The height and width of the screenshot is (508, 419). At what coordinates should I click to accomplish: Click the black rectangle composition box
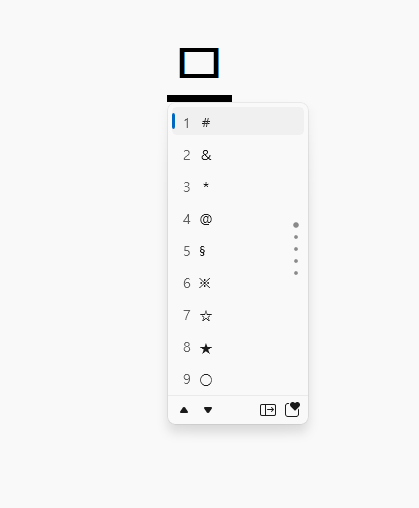199,63
